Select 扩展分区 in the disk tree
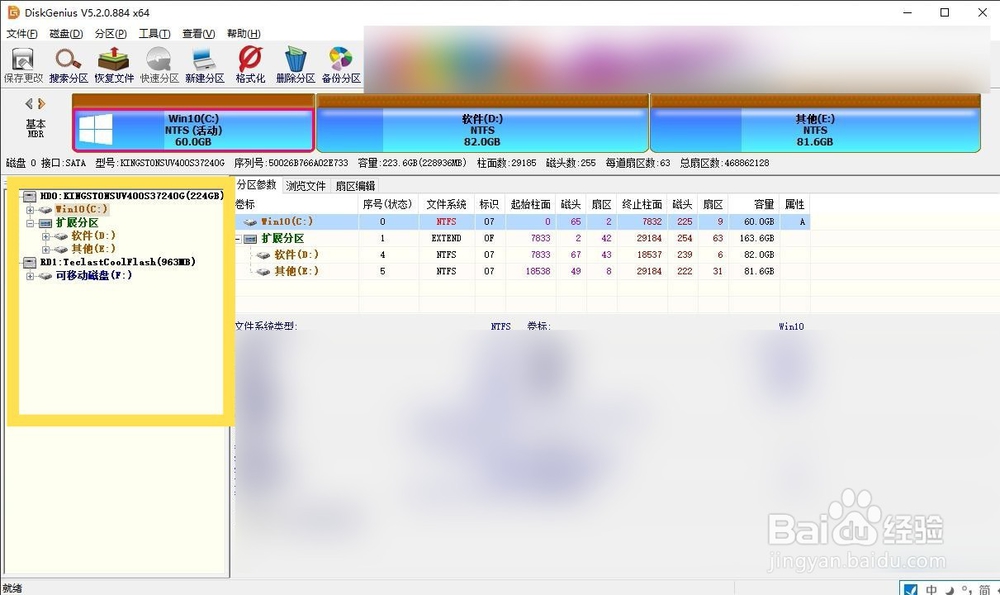1000x595 pixels. tap(77, 223)
